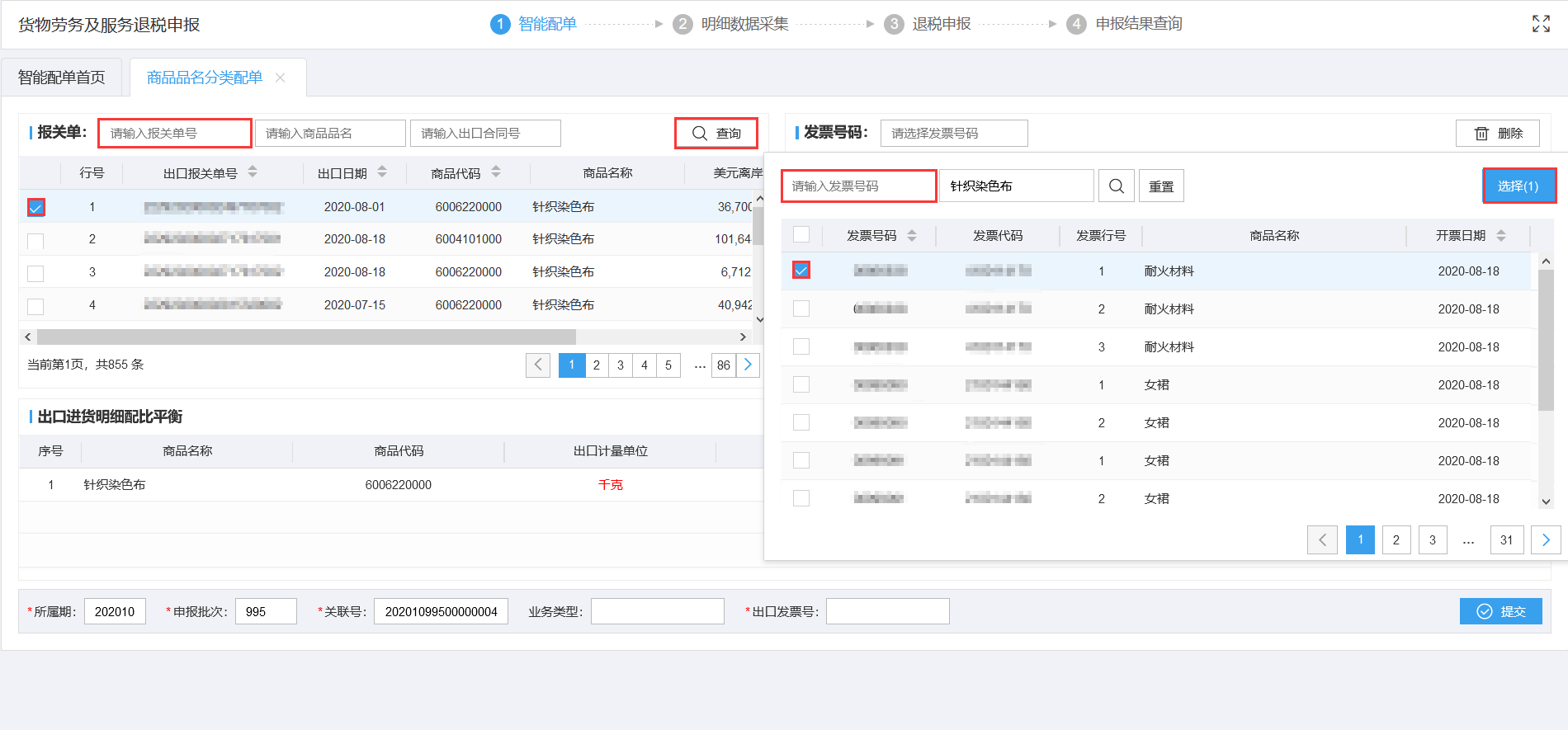This screenshot has width=1568, height=730.
Task: Close the 商品品名分类配单 tab
Action: (x=281, y=78)
